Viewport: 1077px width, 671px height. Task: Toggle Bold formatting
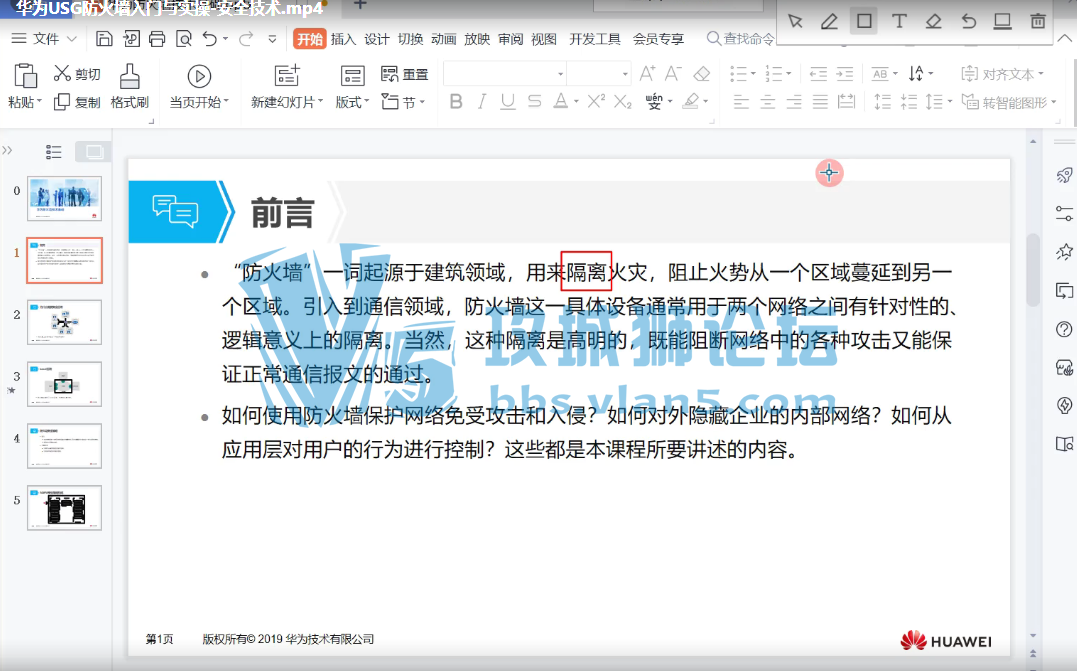[x=455, y=102]
